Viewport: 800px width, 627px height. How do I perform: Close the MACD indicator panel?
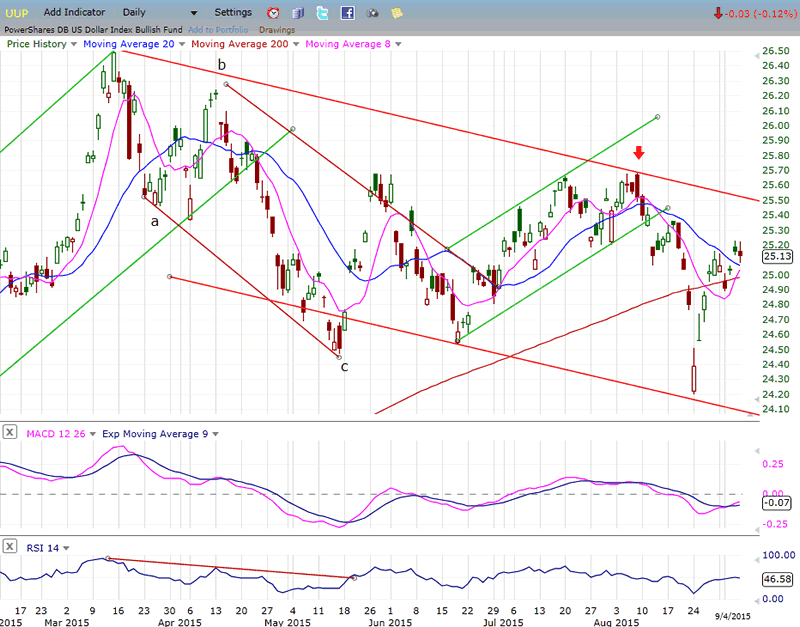point(9,433)
